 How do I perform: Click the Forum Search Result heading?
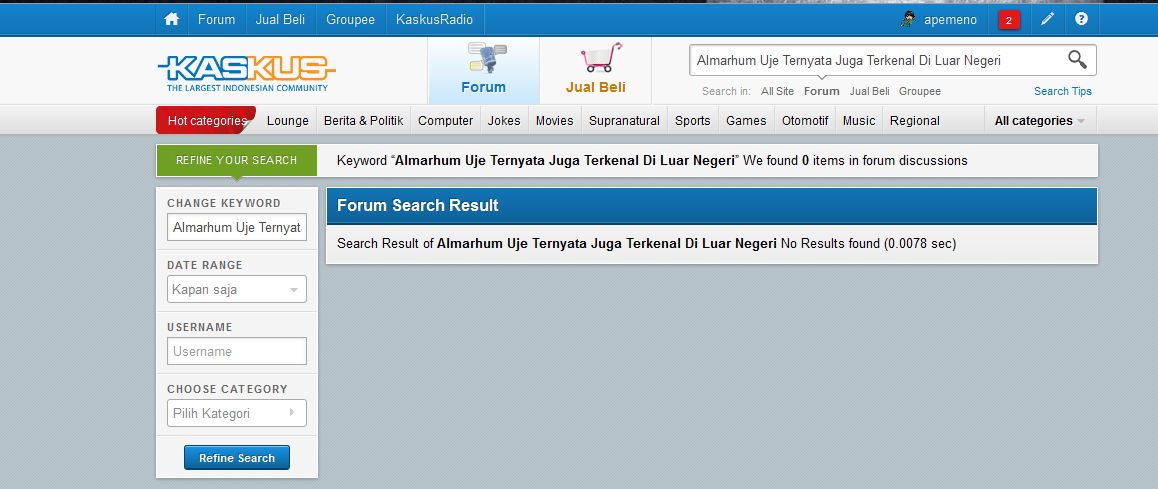[x=418, y=205]
